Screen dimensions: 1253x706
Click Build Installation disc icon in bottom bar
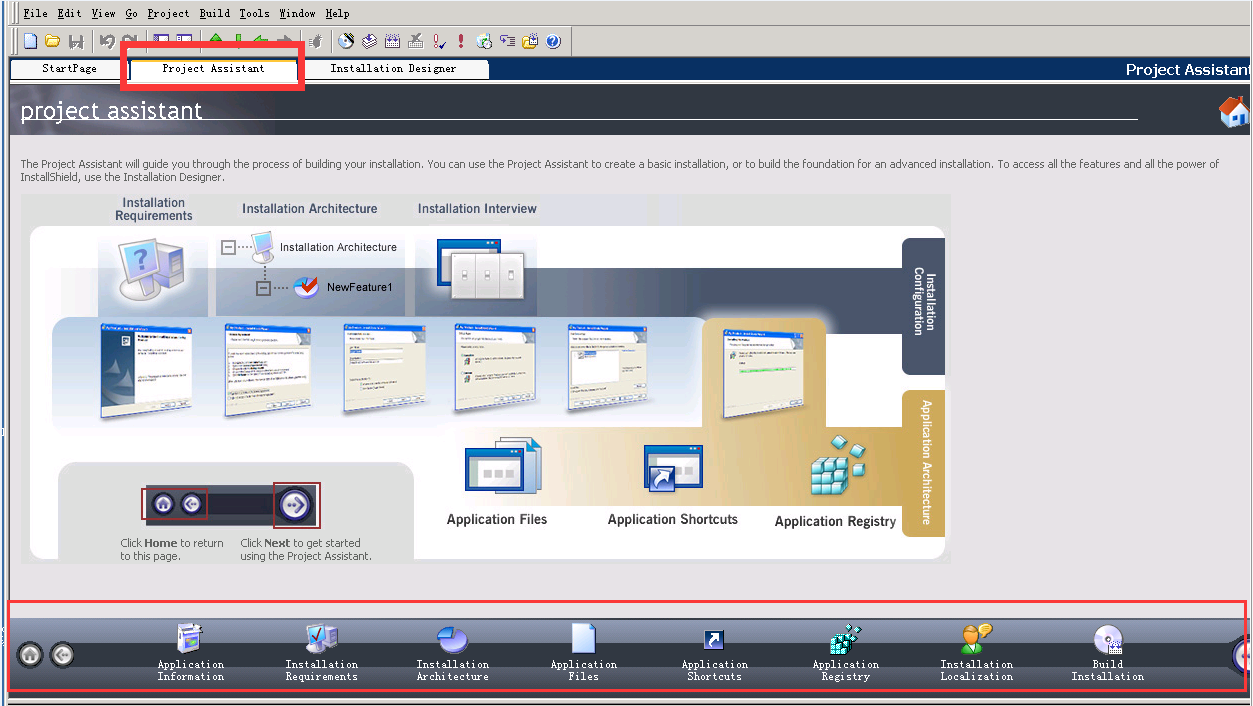coord(1107,640)
